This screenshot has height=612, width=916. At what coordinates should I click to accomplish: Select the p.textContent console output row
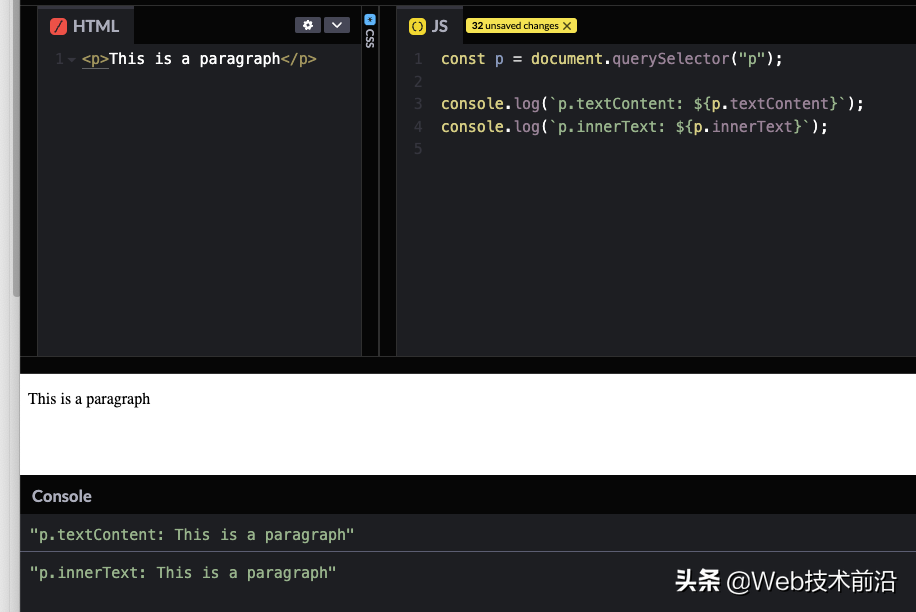[x=468, y=533]
